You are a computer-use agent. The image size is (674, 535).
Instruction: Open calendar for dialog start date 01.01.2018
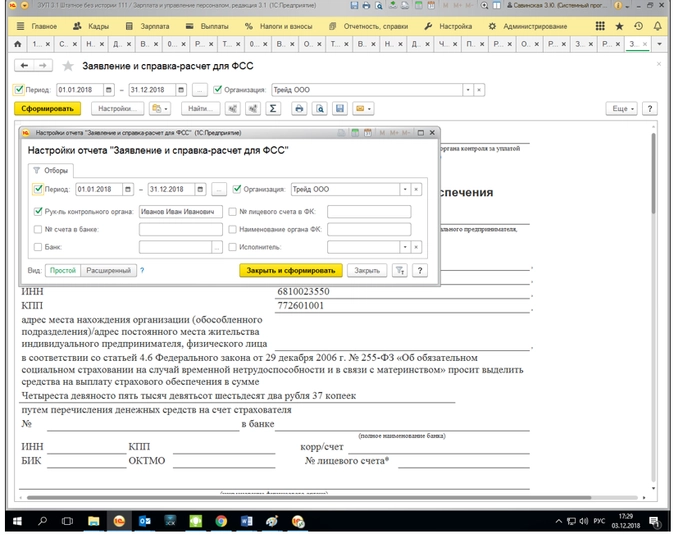[x=128, y=189]
